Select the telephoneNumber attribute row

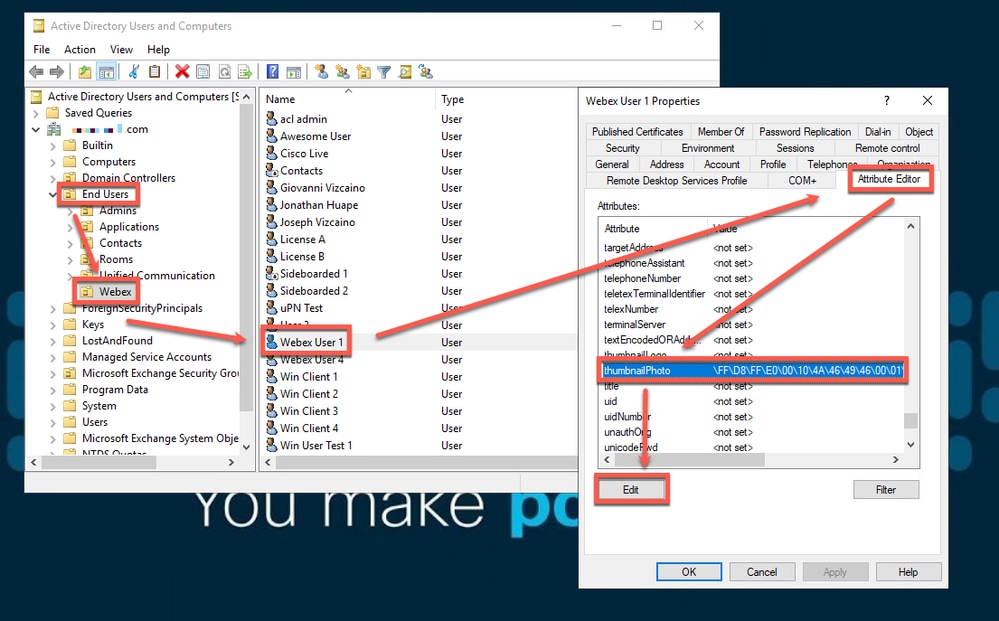752,278
